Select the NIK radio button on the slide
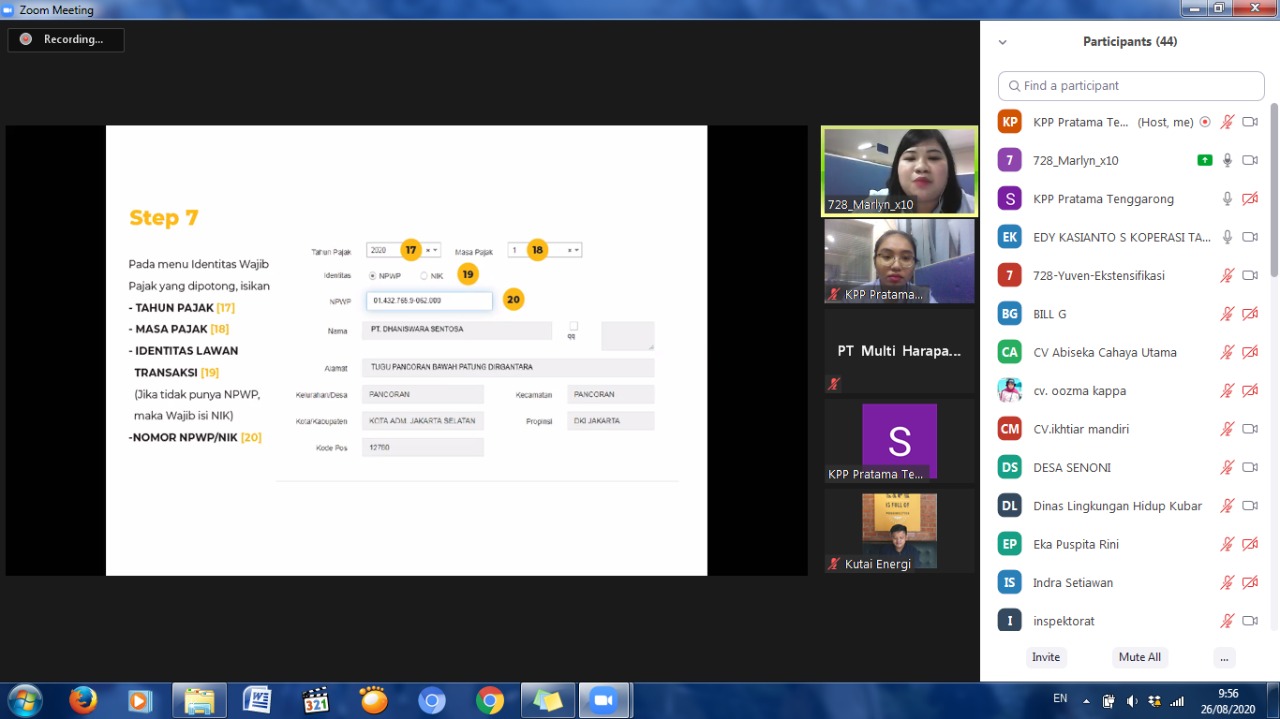Screen dimensions: 1280x719 coord(424,275)
